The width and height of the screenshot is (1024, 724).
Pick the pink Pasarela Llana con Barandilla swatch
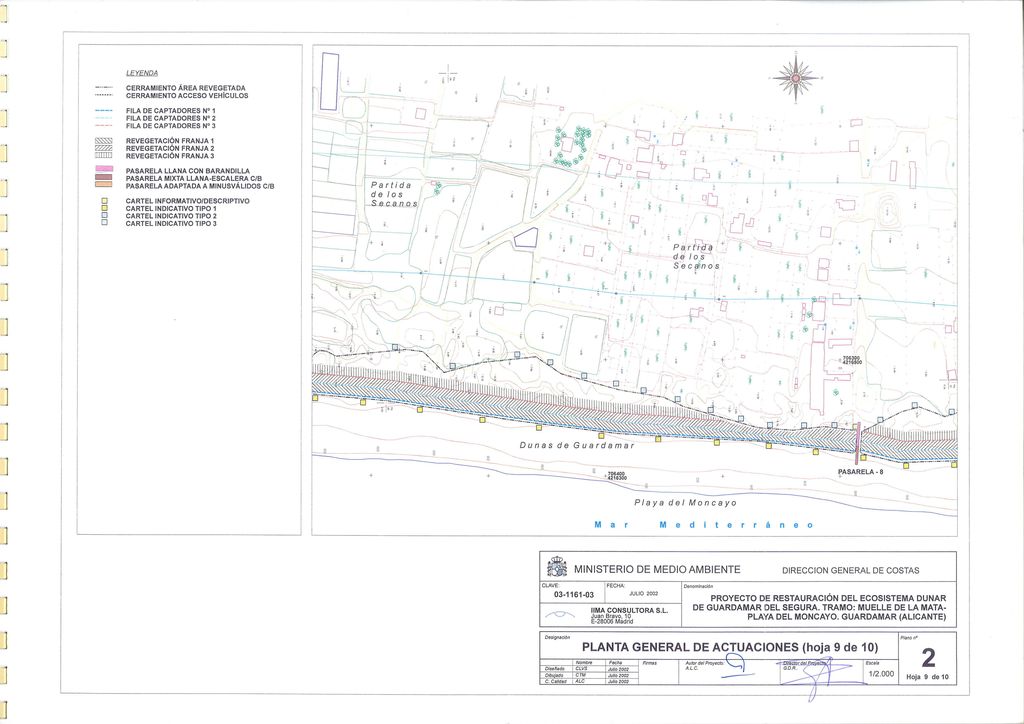tap(103, 171)
